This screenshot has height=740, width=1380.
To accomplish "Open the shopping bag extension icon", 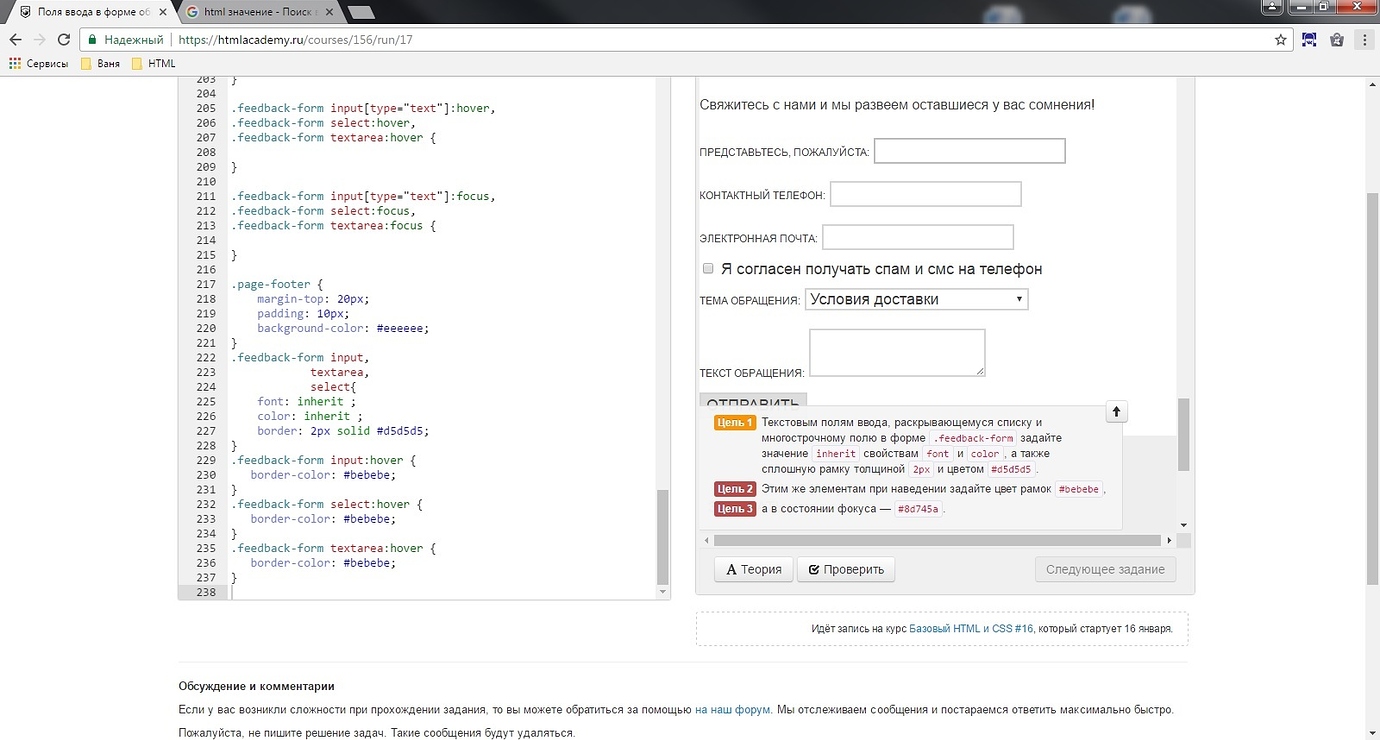I will 1337,40.
